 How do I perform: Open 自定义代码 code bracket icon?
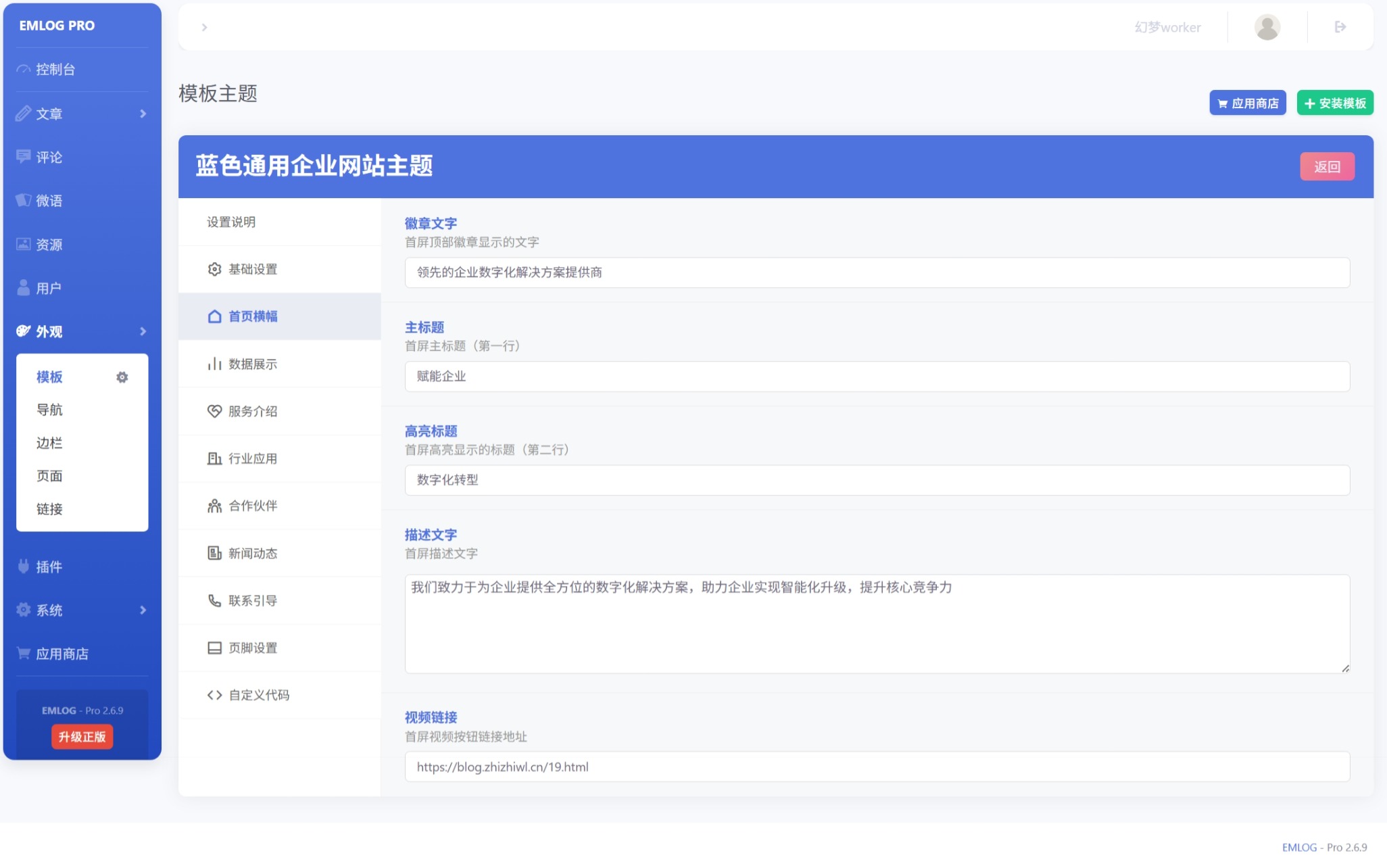click(214, 695)
